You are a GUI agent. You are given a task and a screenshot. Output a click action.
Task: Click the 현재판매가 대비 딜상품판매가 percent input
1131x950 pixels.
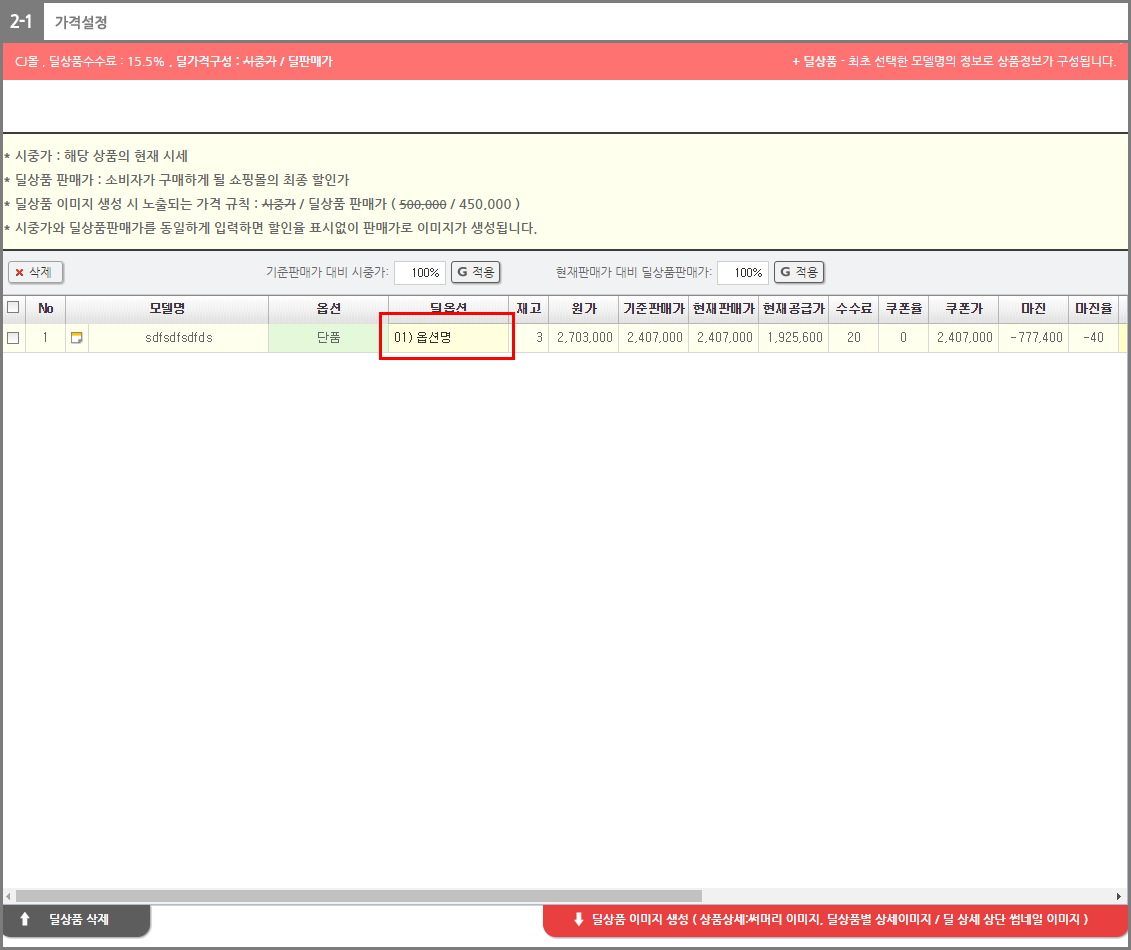743,272
